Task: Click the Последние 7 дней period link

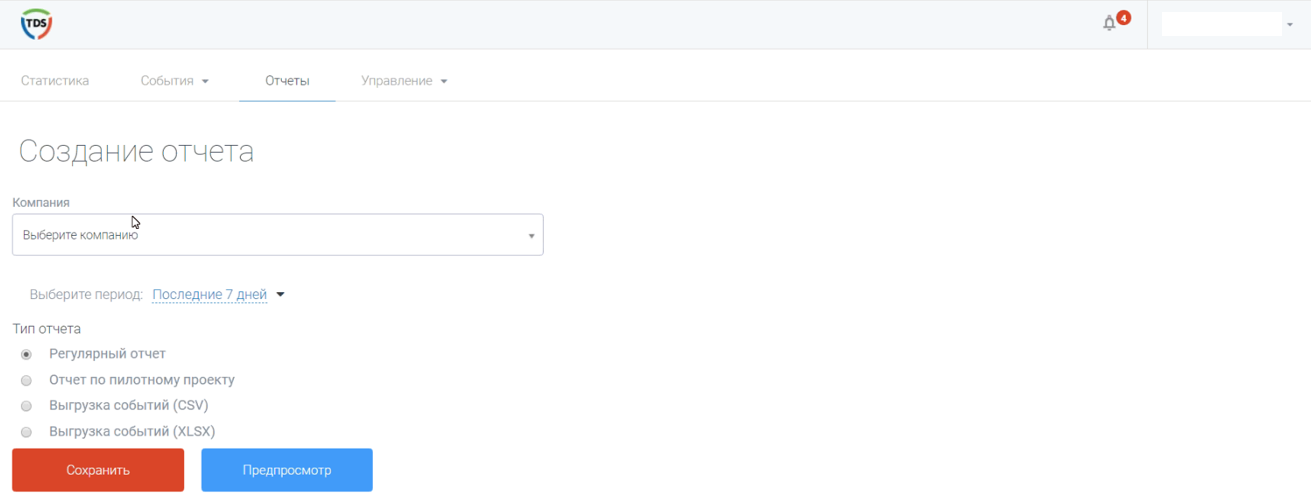Action: tap(209, 295)
